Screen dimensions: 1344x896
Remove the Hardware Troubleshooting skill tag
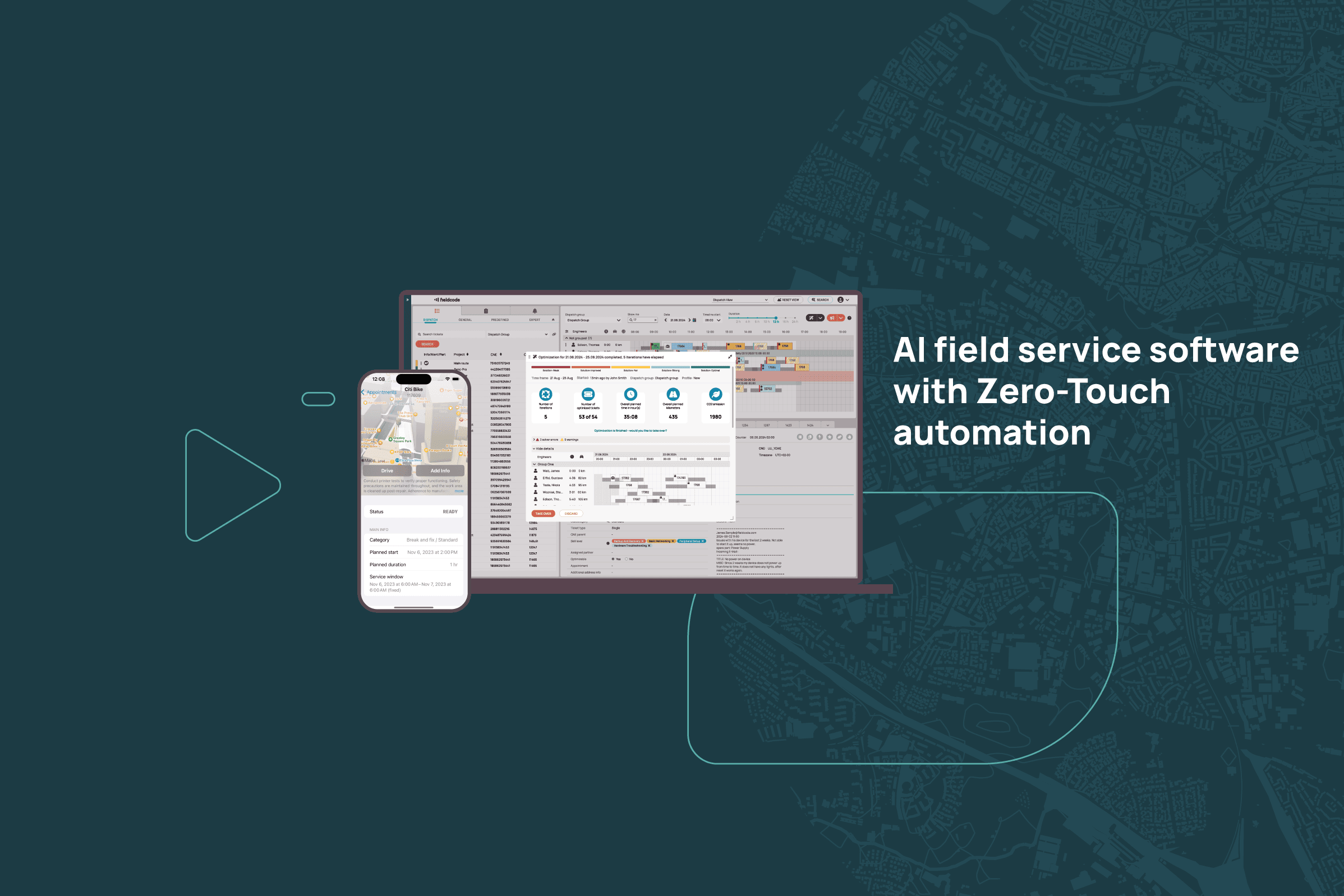pyautogui.click(x=649, y=545)
